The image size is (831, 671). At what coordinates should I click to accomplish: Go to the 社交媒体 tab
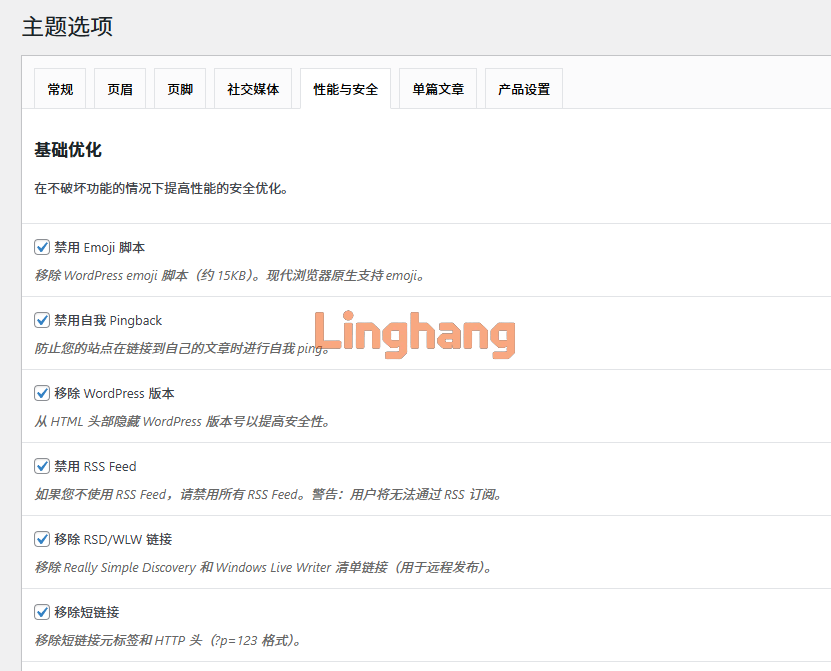tap(253, 89)
